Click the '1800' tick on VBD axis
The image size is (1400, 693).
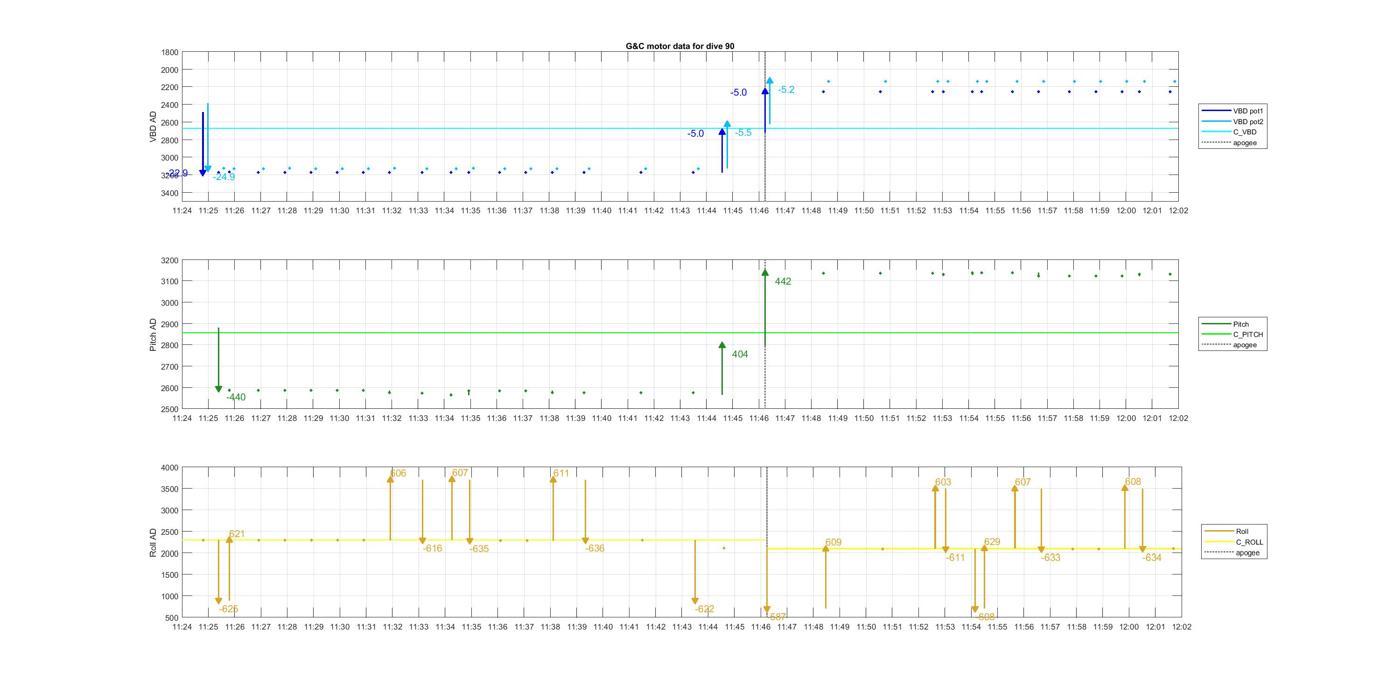click(x=170, y=52)
